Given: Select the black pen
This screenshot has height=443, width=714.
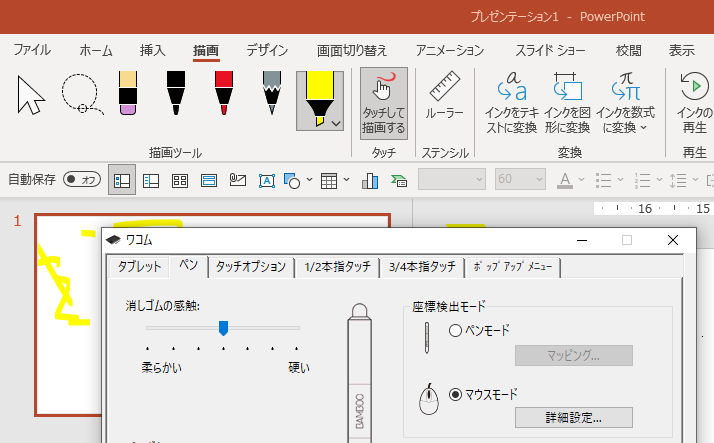Looking at the screenshot, I should tap(176, 93).
